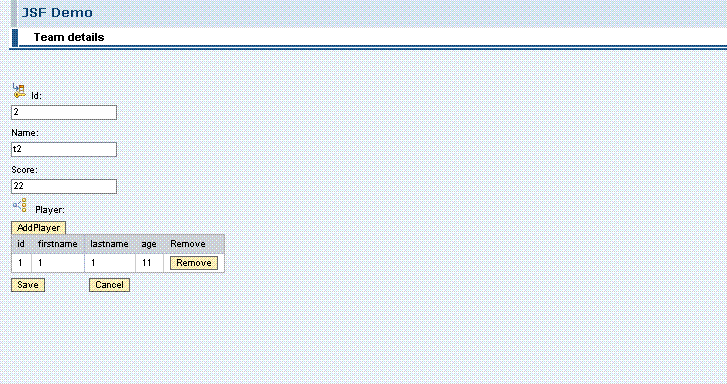Image resolution: width=727 pixels, height=384 pixels.
Task: Click the primary key icon beside Id label
Action: [19, 90]
